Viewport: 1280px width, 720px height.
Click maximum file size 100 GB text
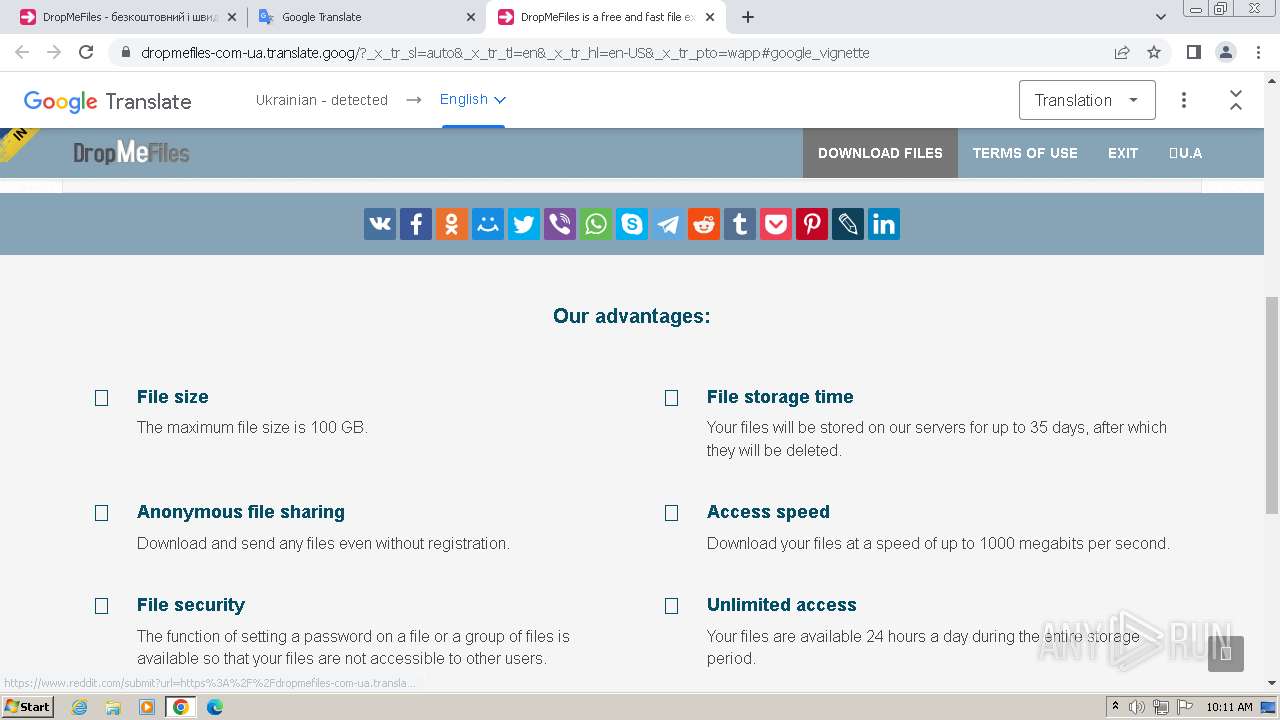click(x=252, y=427)
